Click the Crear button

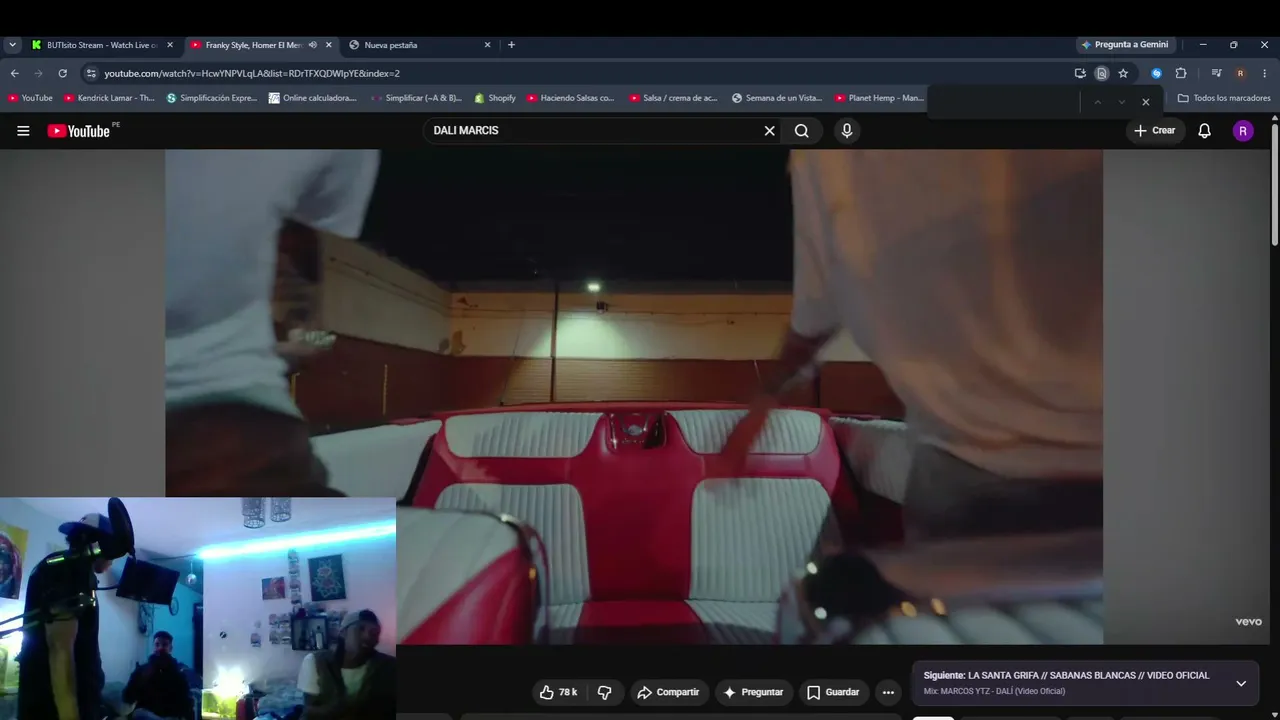pos(1155,131)
